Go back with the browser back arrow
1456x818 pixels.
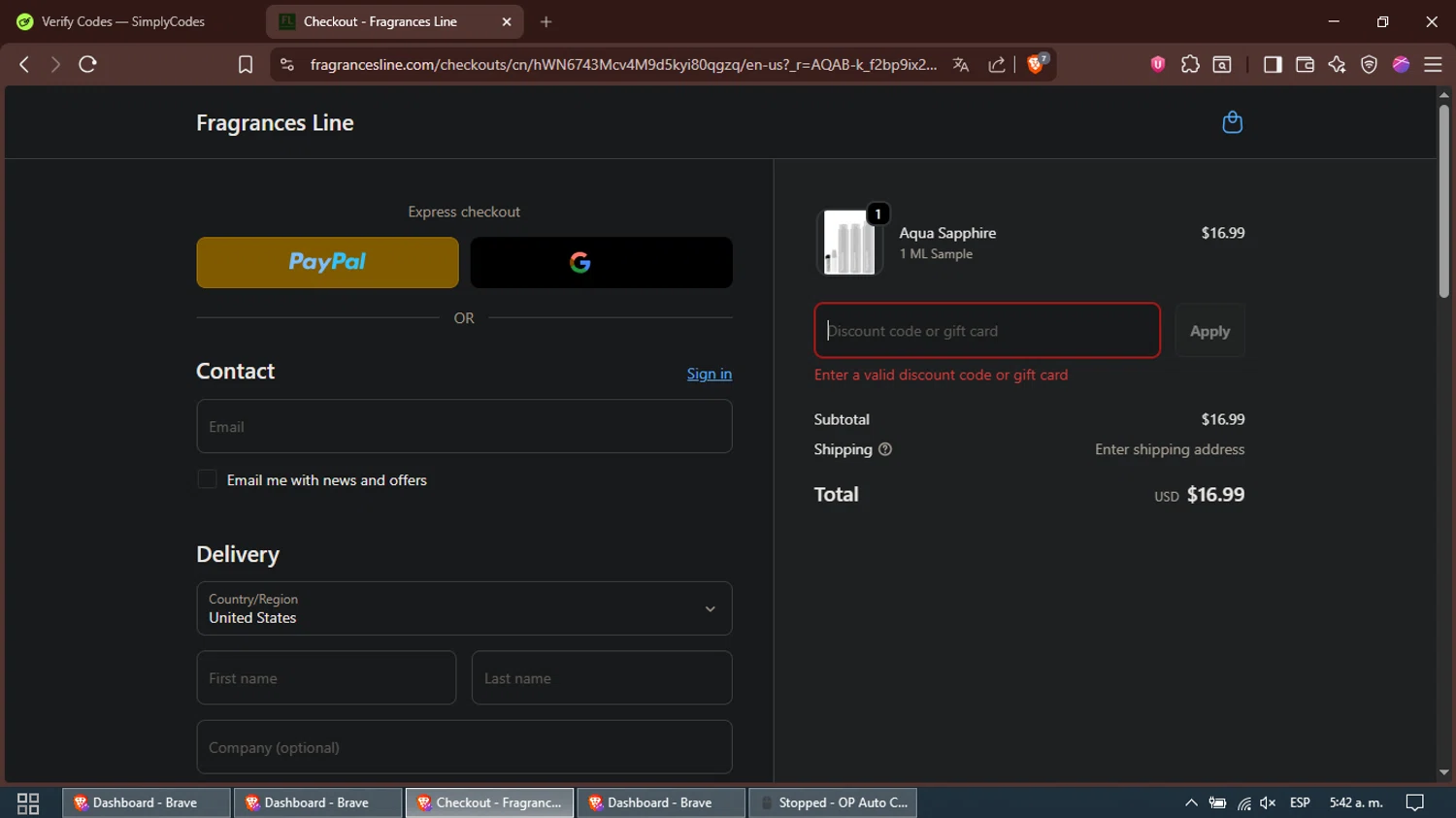[24, 64]
